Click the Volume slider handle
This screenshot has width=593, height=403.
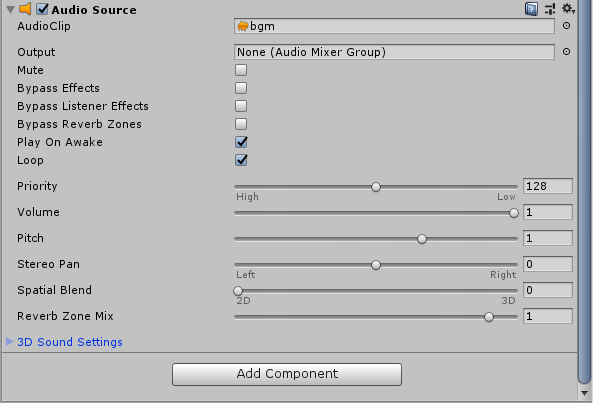[514, 213]
